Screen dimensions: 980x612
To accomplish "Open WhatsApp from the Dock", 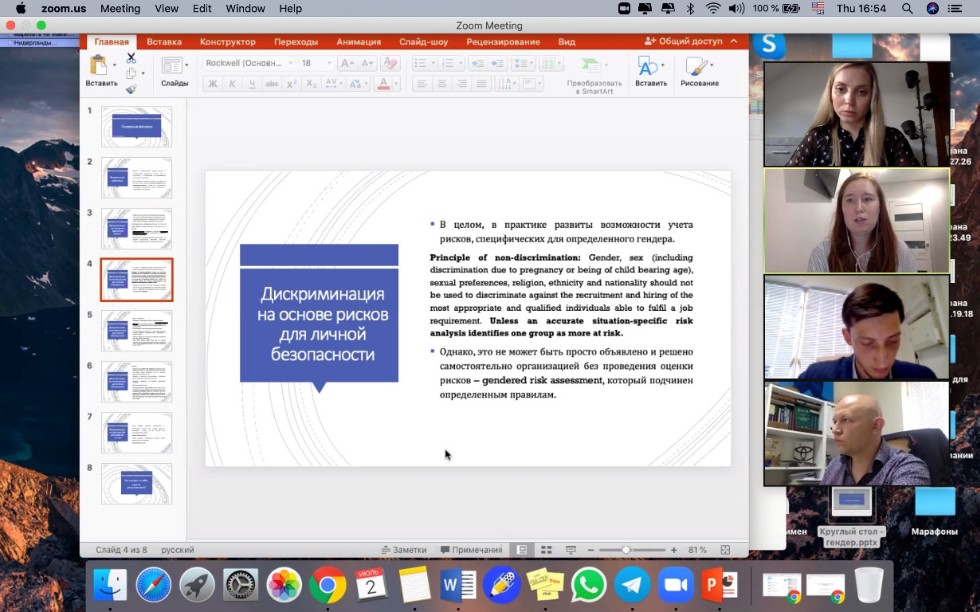I will [589, 584].
